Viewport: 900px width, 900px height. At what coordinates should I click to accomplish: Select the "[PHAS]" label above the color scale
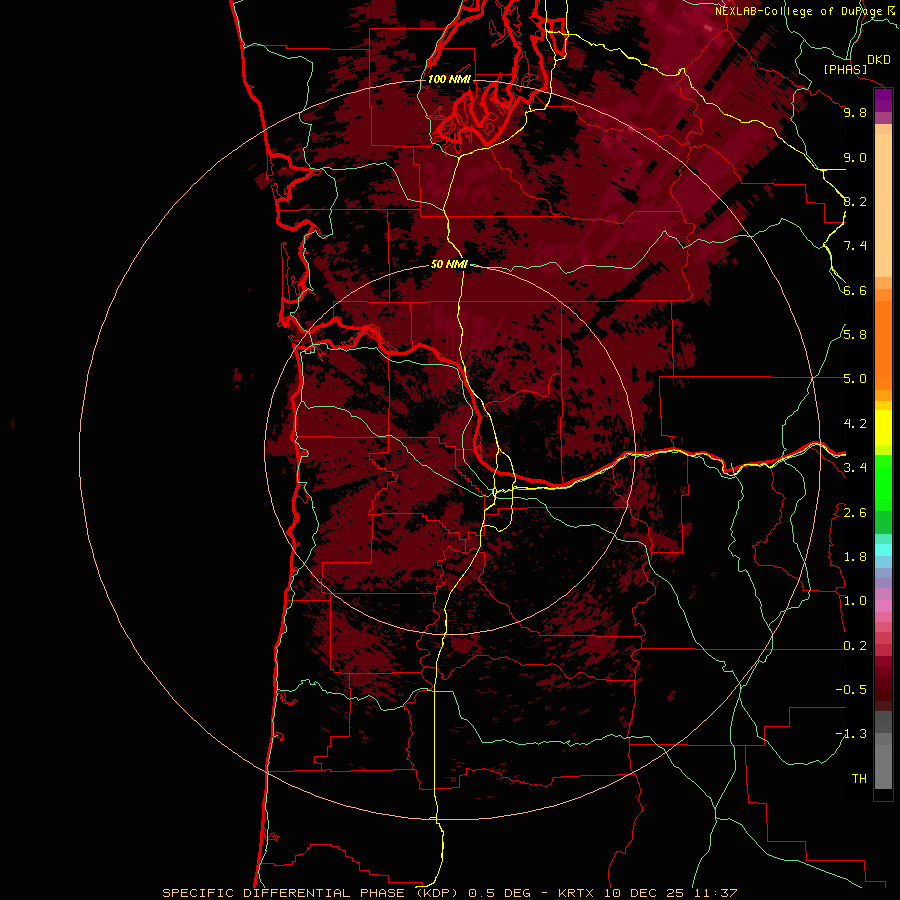[x=845, y=69]
